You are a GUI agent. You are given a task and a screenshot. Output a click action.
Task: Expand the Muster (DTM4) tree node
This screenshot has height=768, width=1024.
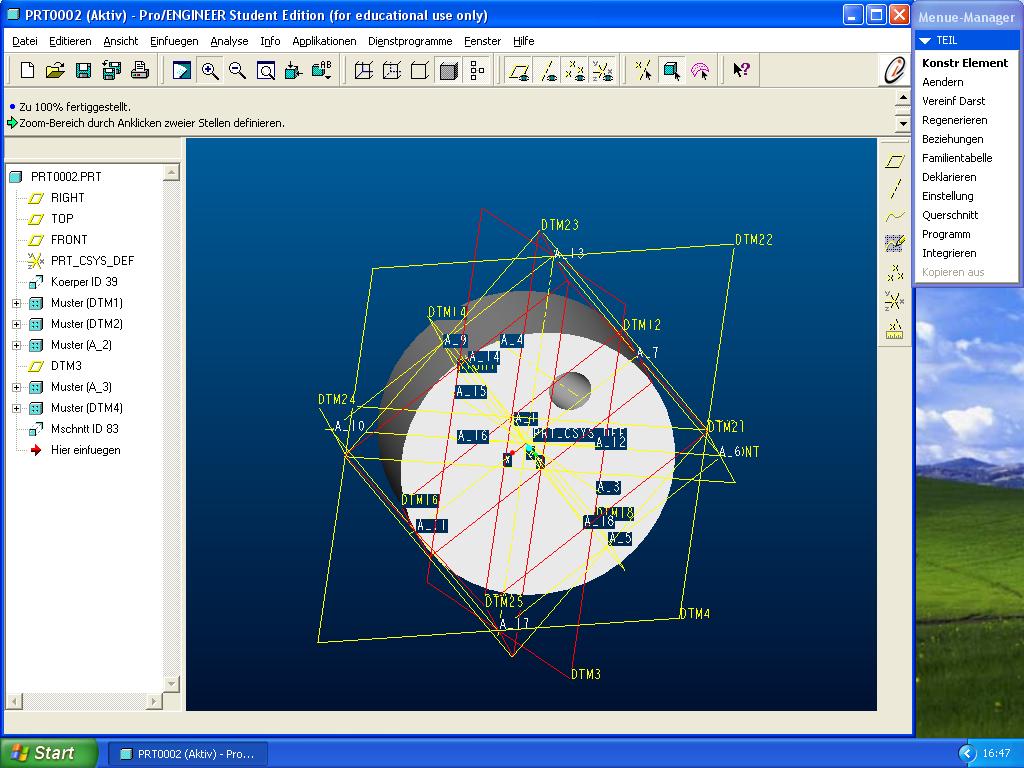(x=16, y=408)
